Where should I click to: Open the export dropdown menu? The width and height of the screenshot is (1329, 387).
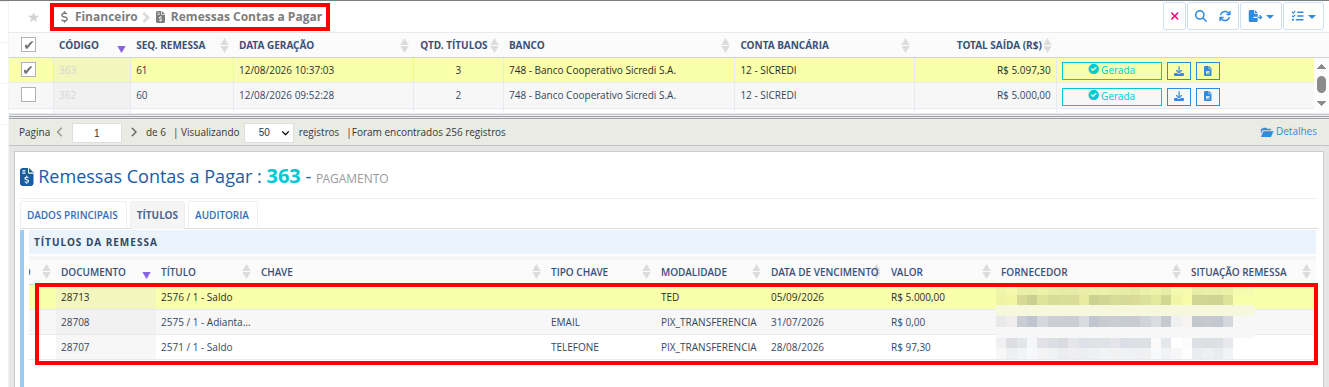coord(1260,17)
